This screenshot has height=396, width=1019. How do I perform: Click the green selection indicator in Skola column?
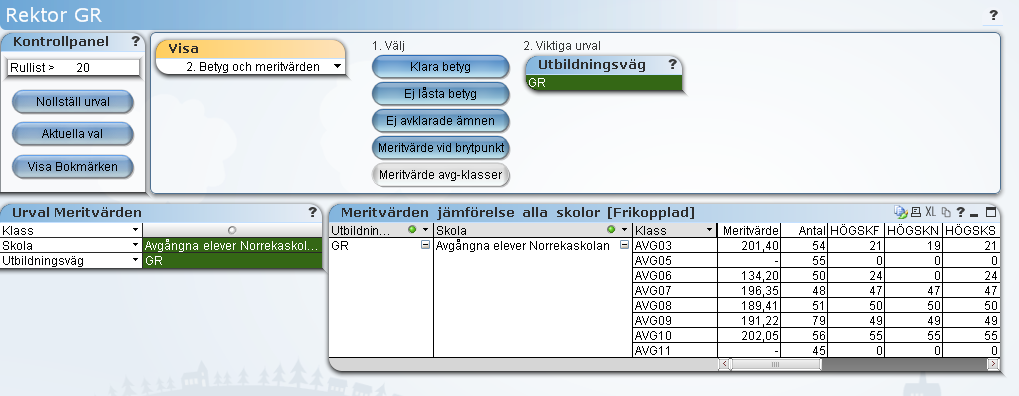(x=611, y=230)
